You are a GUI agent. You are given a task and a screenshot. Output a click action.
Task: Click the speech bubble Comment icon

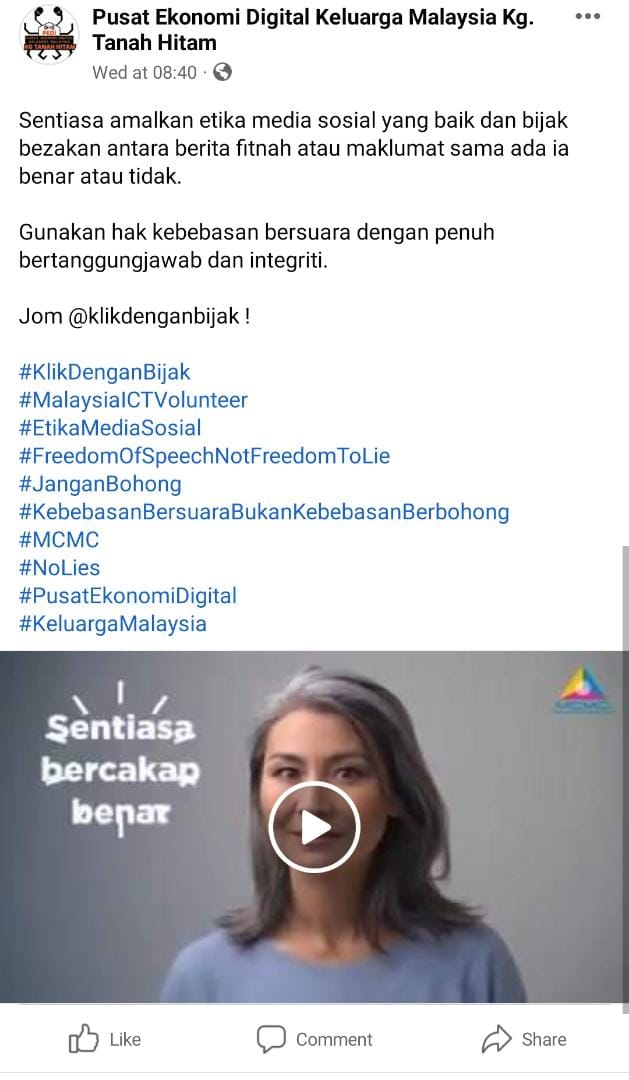[271, 1039]
